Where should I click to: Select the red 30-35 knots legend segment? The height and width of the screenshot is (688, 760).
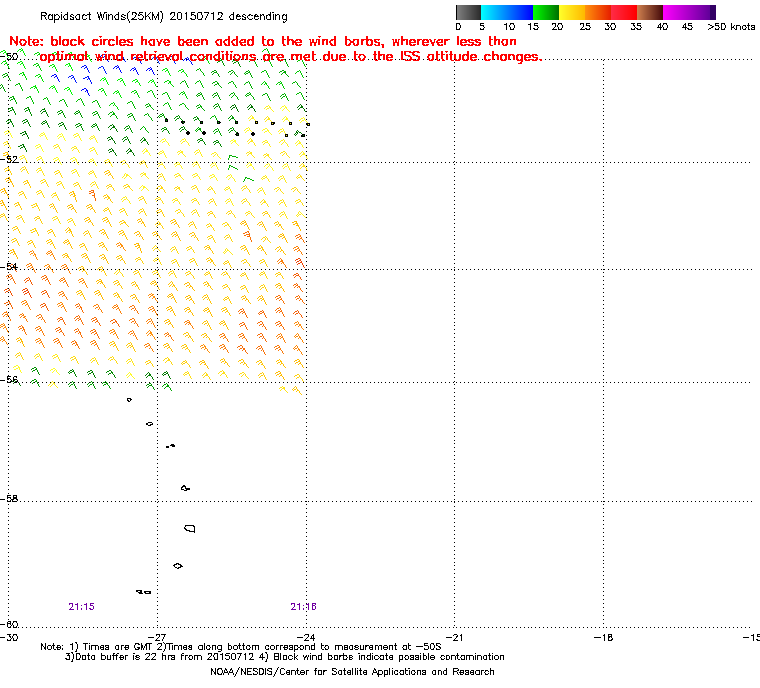[624, 12]
